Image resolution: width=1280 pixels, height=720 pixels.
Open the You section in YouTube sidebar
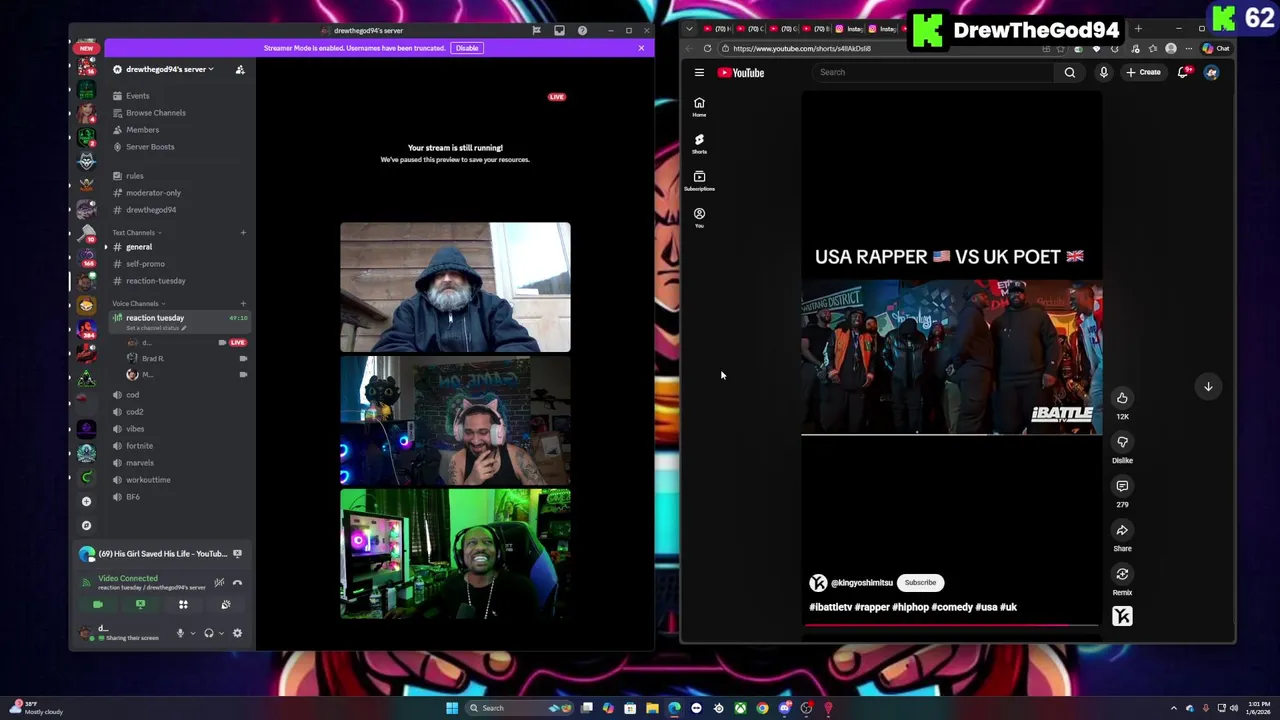click(x=699, y=218)
